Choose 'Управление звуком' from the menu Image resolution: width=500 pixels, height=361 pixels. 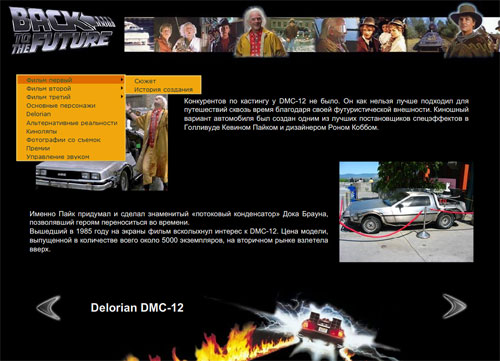coord(71,157)
